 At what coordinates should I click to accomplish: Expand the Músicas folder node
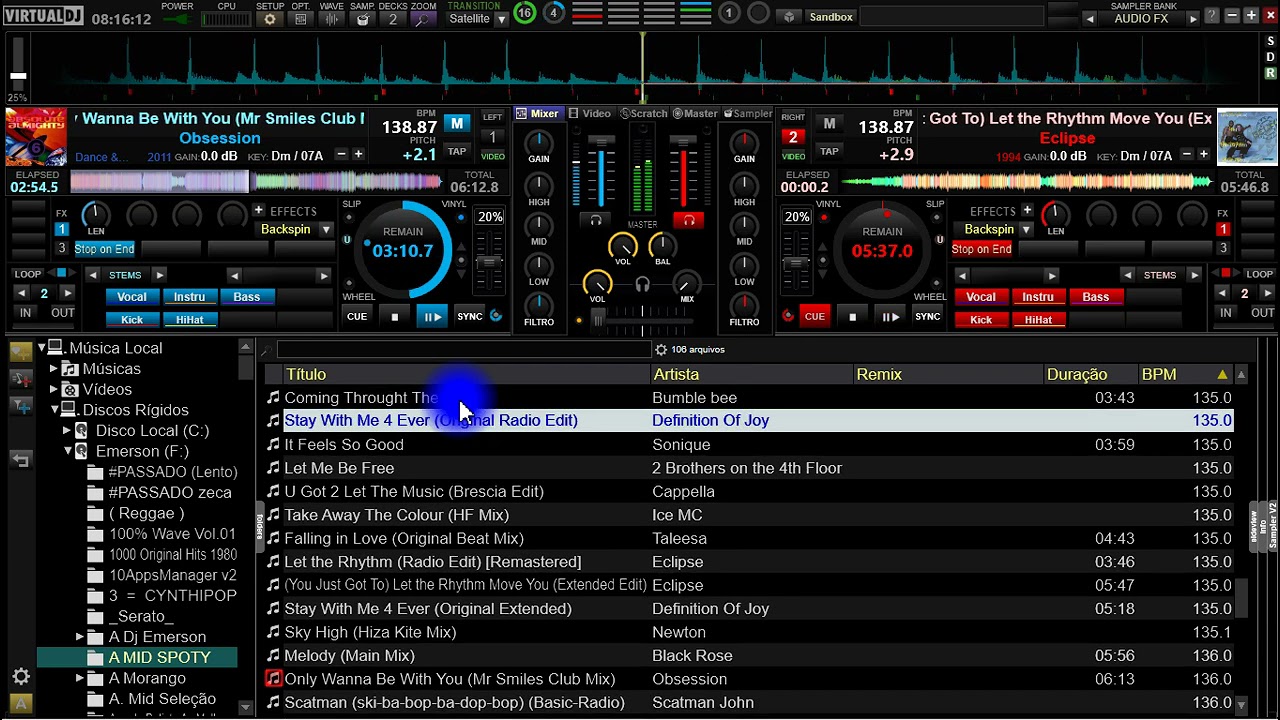[54, 369]
